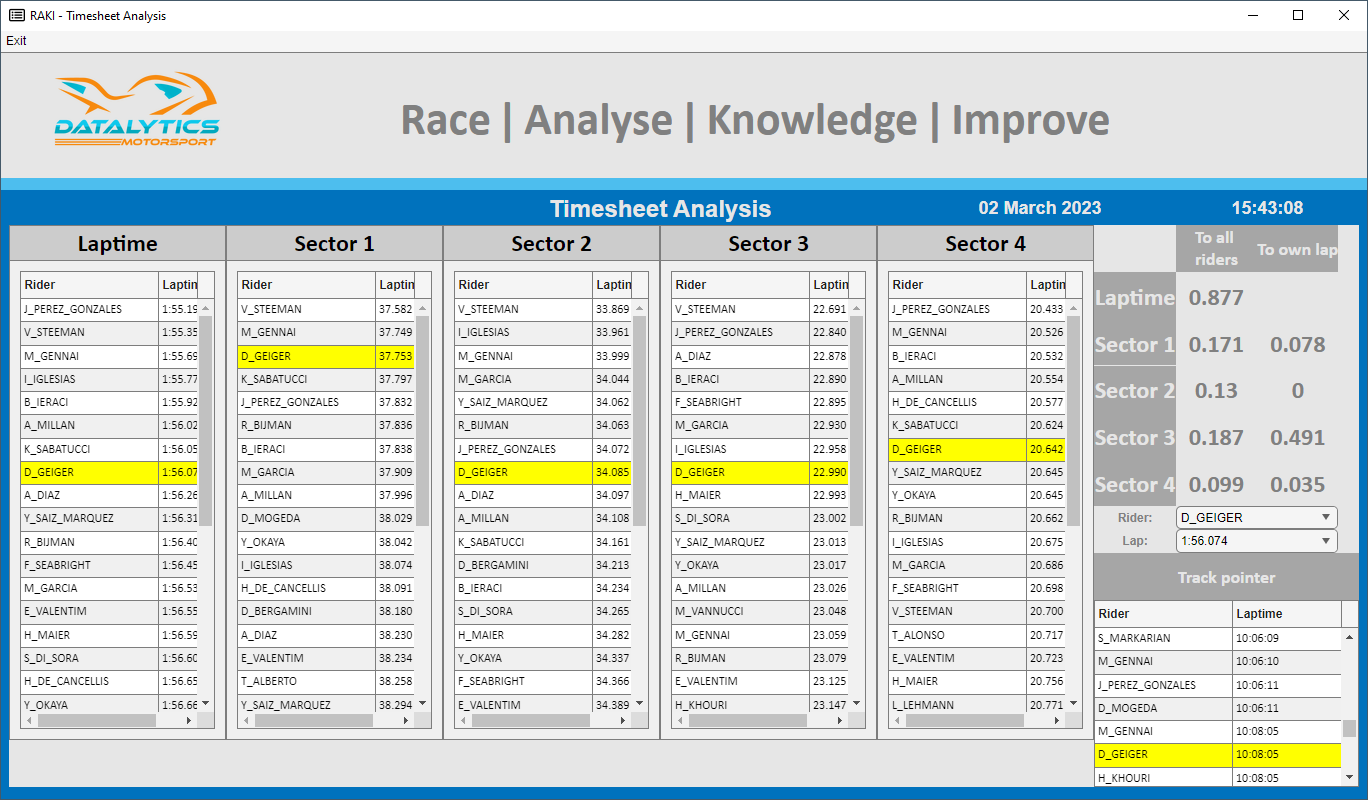The width and height of the screenshot is (1368, 800).
Task: Click scroll left arrow under Sector 3 table
Action: (x=681, y=720)
